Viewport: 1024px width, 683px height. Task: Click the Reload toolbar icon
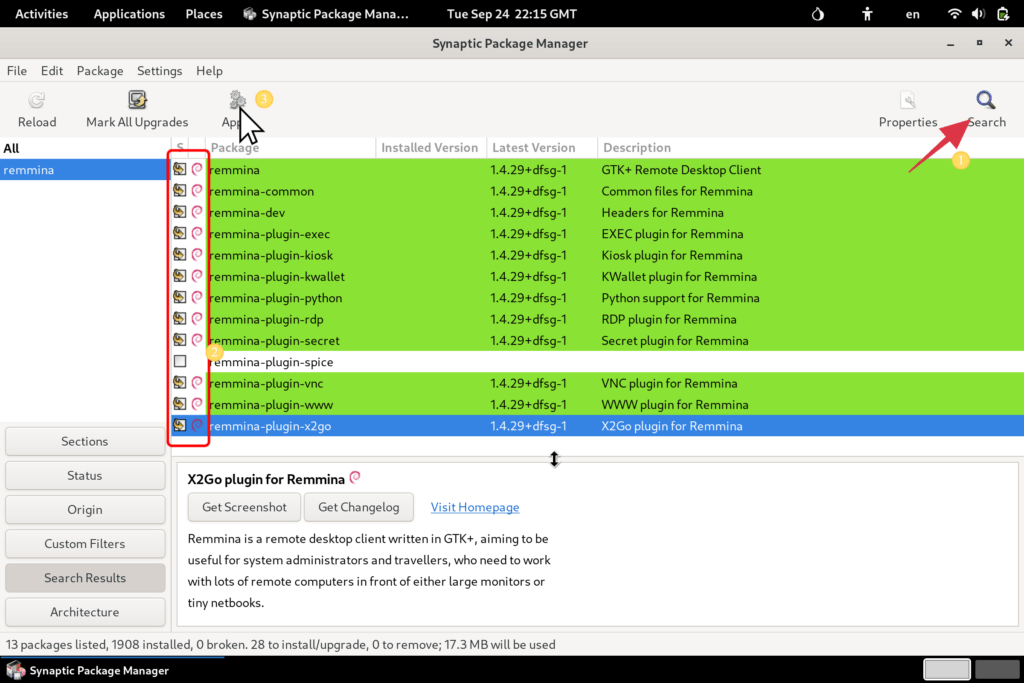pyautogui.click(x=37, y=100)
